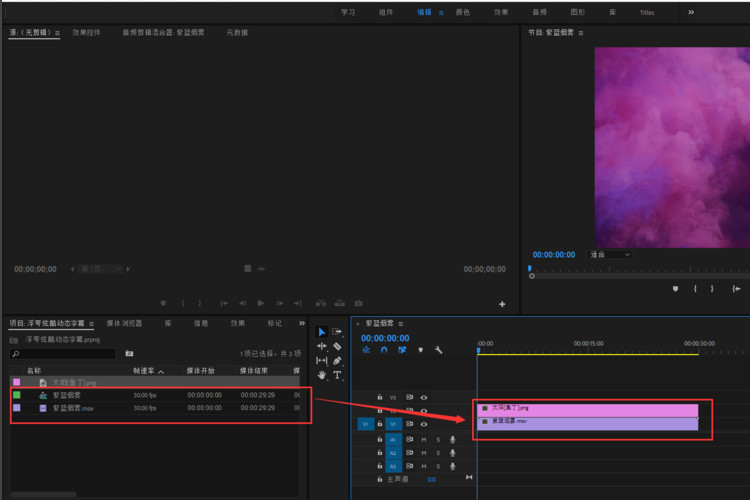Switch to the 颜色 workspace tab
This screenshot has height=500, width=750.
point(463,12)
